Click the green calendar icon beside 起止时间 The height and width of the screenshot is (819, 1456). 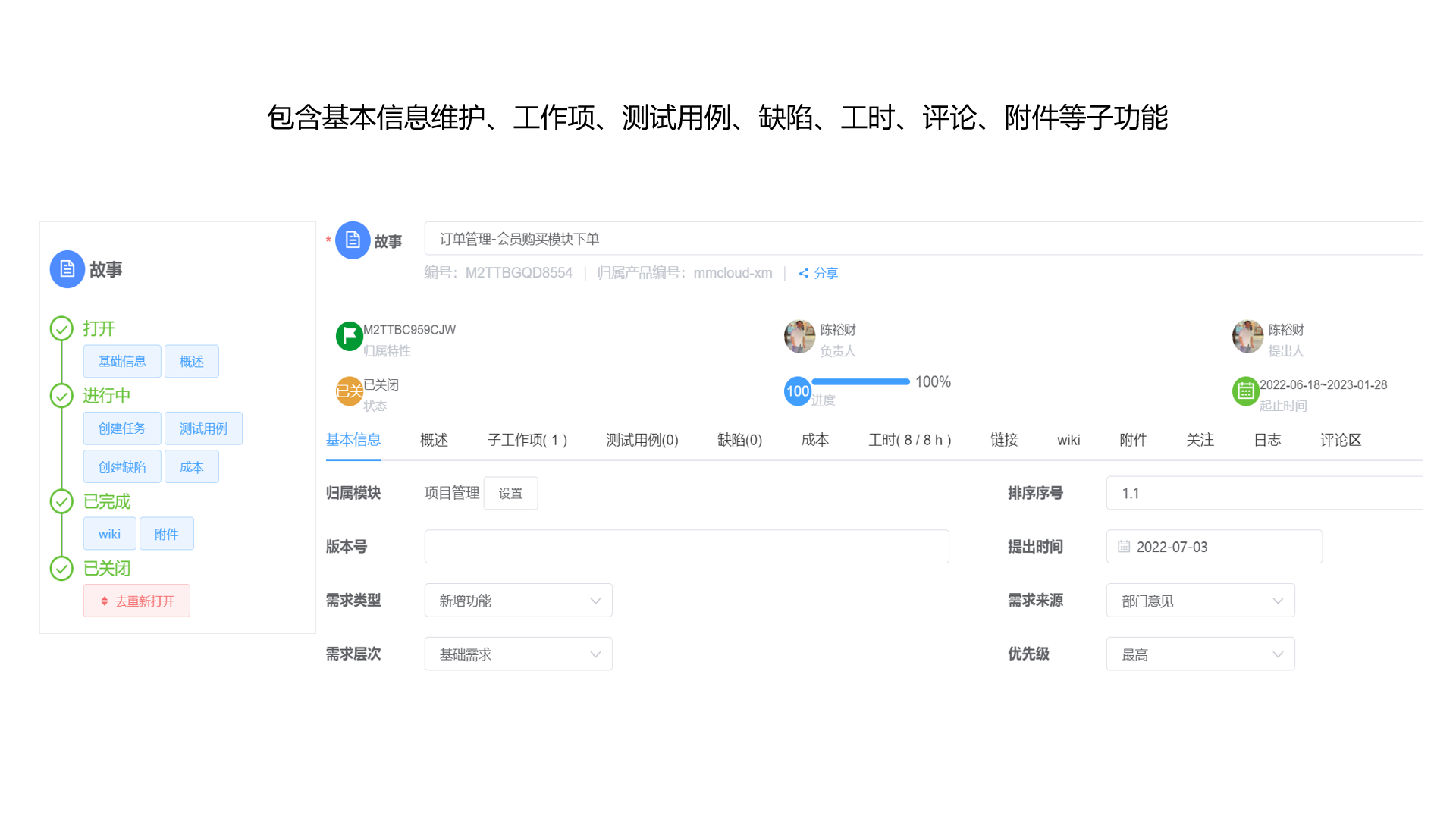pos(1246,391)
